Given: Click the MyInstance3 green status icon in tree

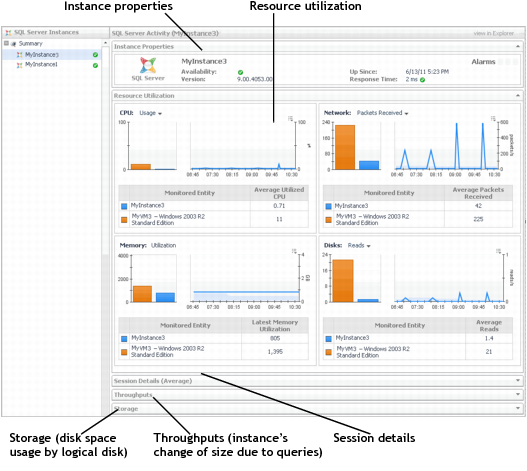Looking at the screenshot, I should pos(95,55).
